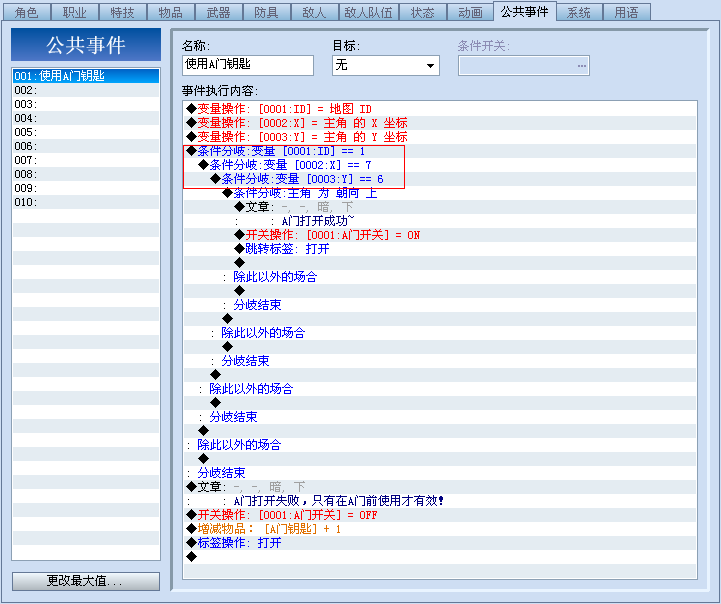Select 条件分歧 变量 [0002:X] == 7 line
The width and height of the screenshot is (721, 604).
click(x=440, y=165)
